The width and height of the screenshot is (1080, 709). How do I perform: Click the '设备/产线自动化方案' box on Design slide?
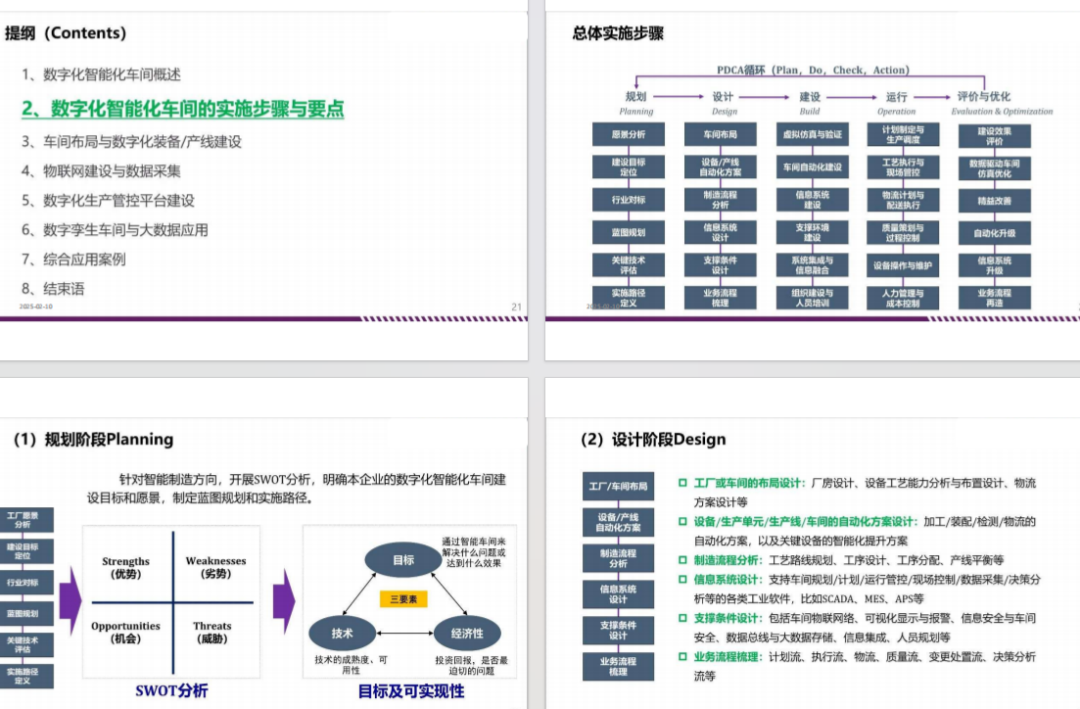[x=618, y=522]
